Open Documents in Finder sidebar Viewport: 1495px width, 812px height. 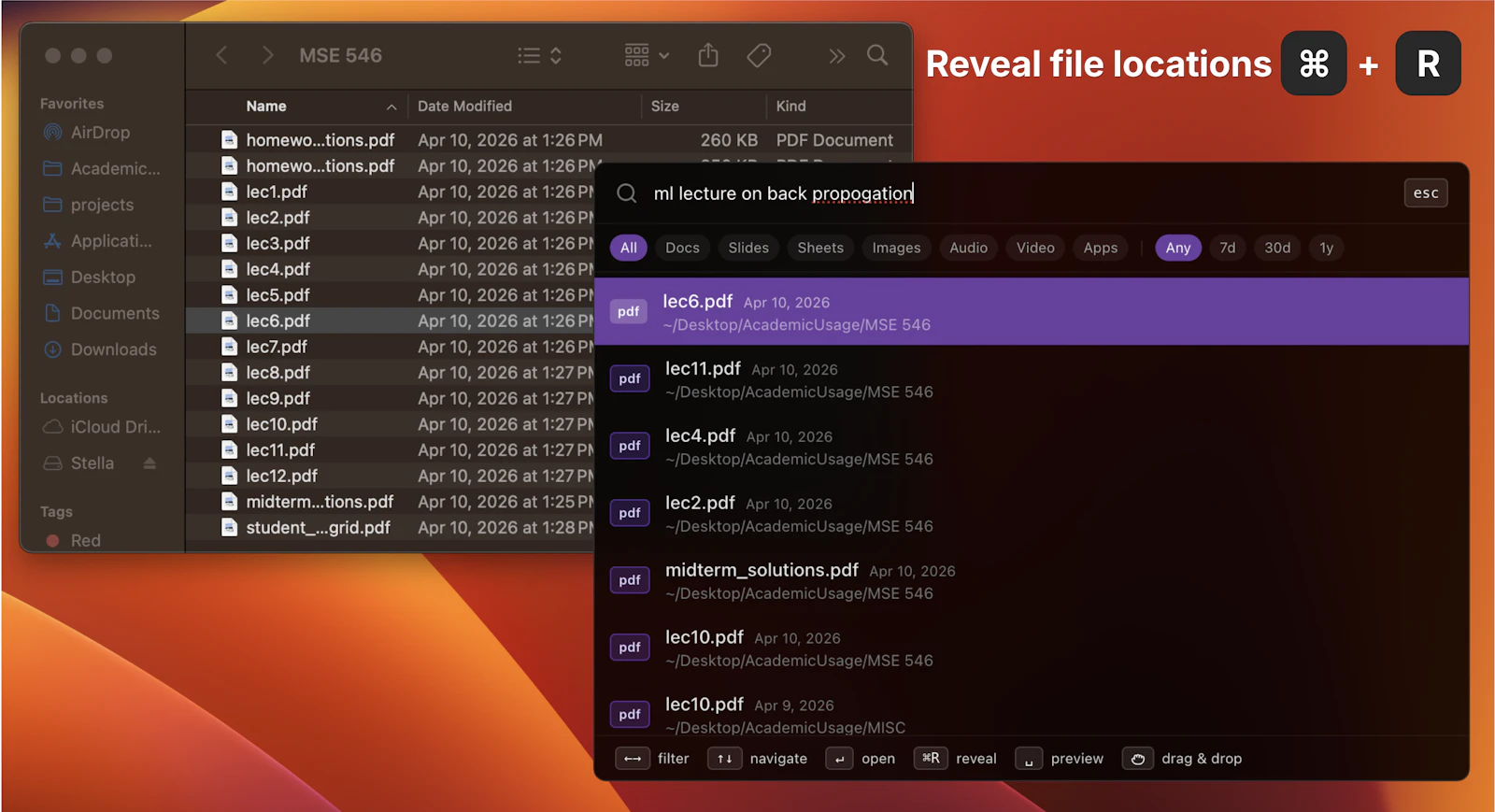tap(102, 314)
